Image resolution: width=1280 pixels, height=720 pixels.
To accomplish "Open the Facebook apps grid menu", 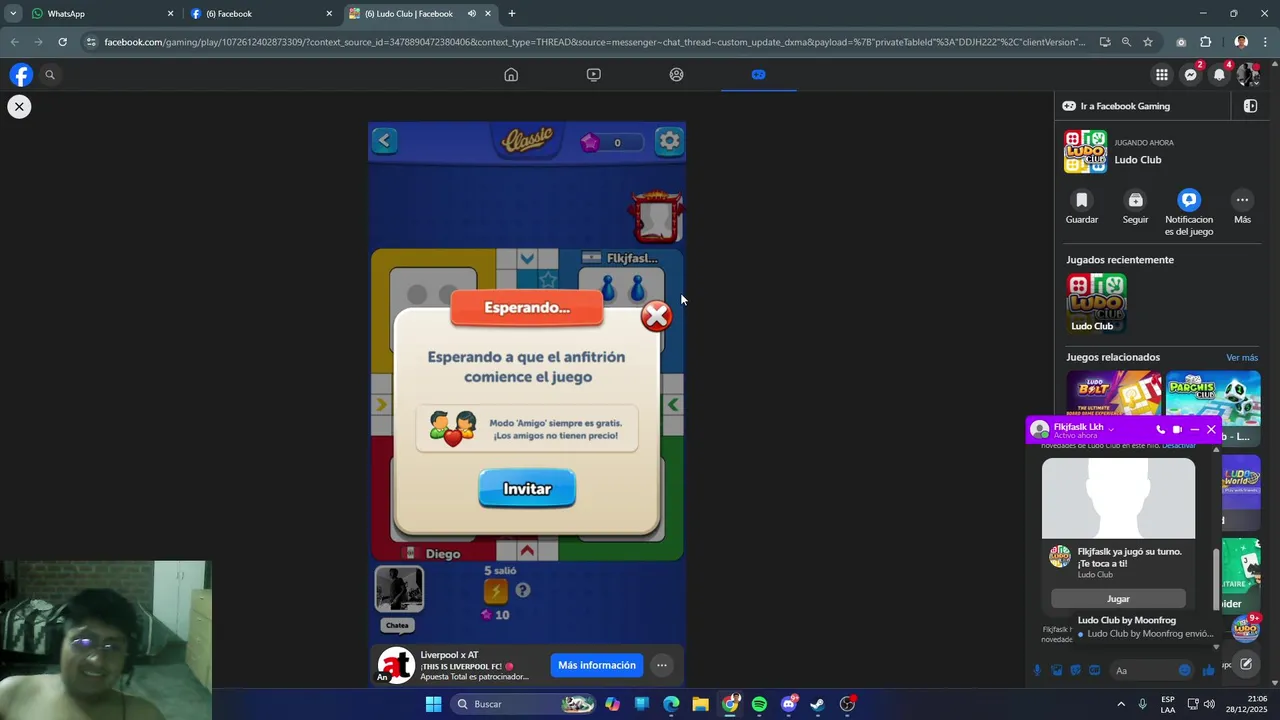I will [1161, 75].
